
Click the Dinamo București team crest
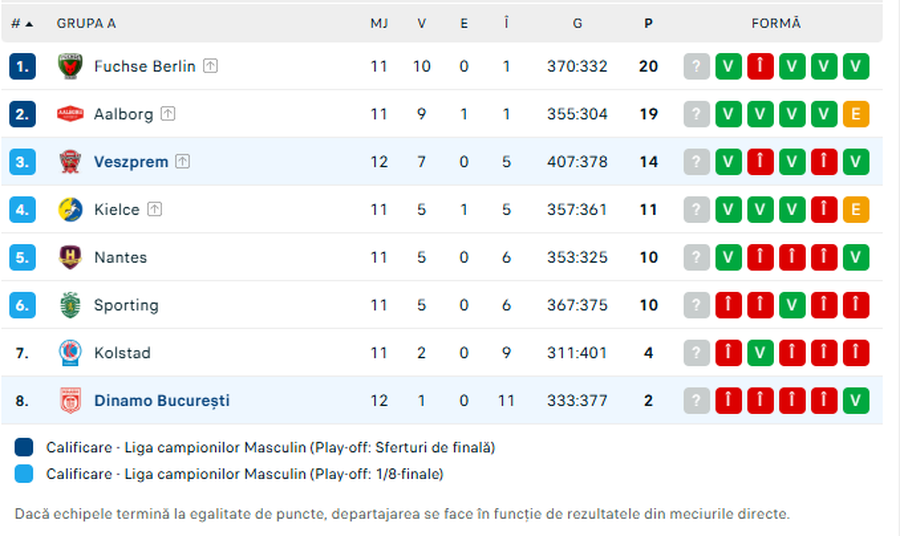click(69, 401)
